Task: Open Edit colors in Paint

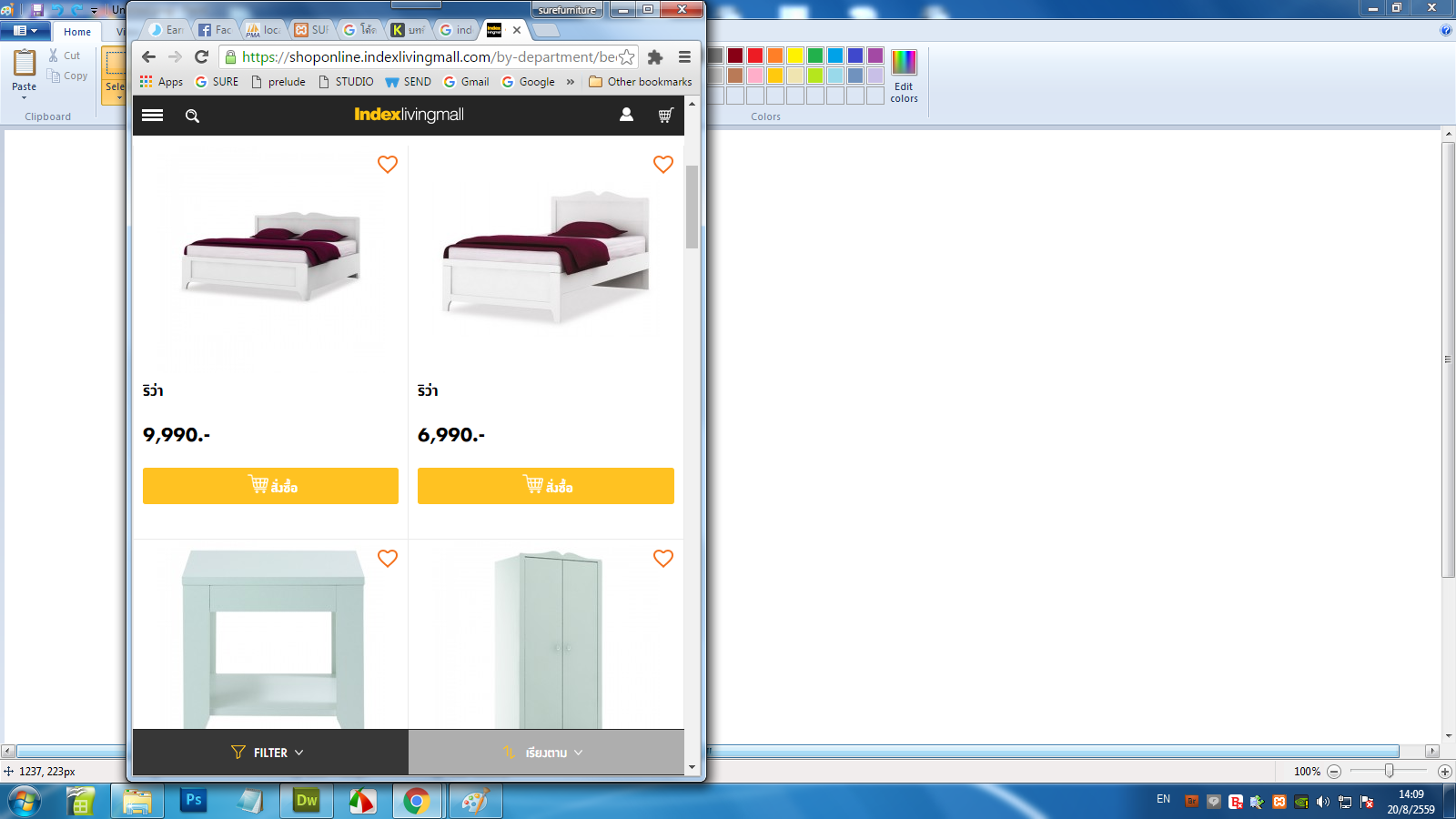Action: [x=904, y=76]
